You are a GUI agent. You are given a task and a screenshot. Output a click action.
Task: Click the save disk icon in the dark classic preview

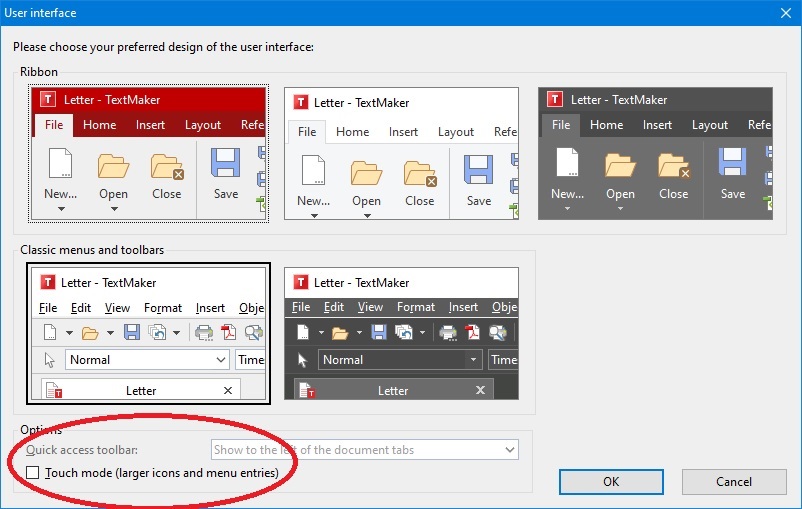(378, 333)
